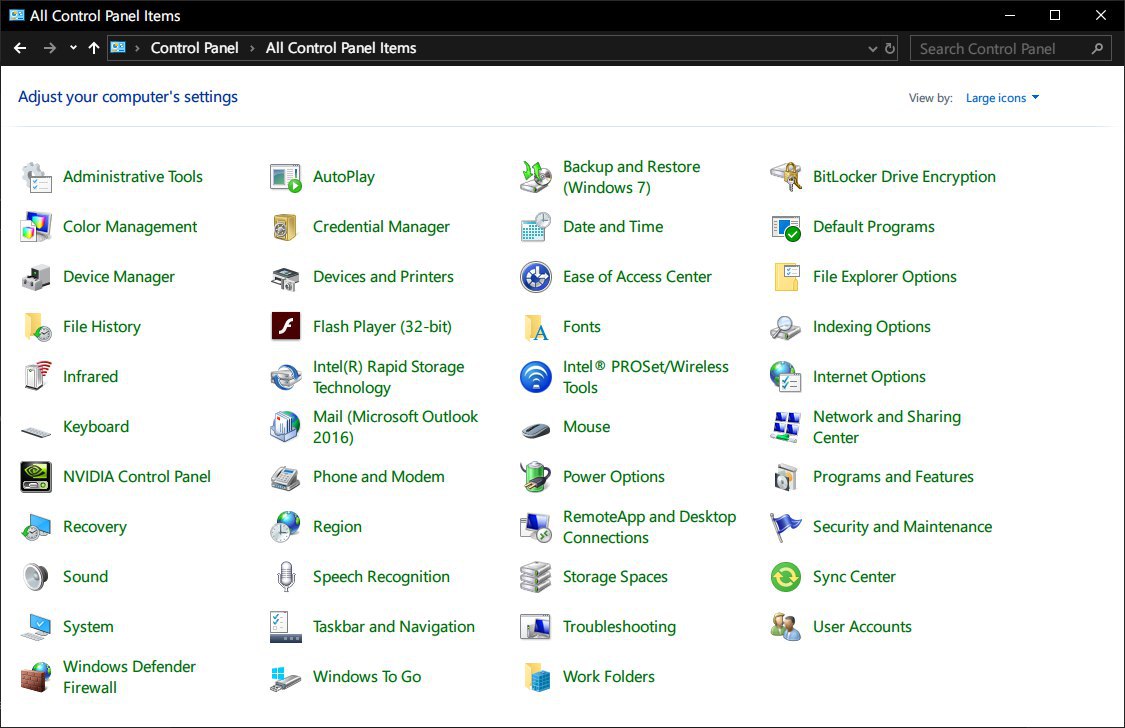Open the Security and Maintenance link
Viewport: 1125px width, 728px height.
coord(903,527)
